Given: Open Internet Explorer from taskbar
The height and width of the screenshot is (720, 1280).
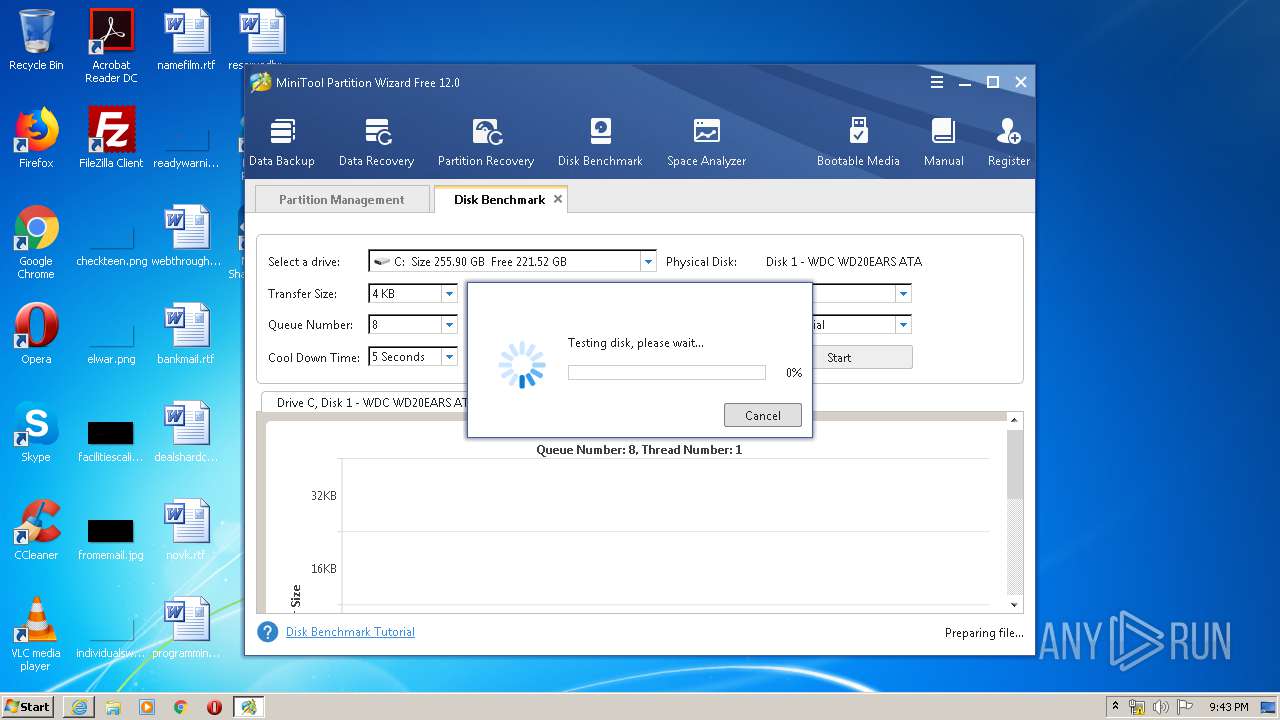Looking at the screenshot, I should (79, 707).
